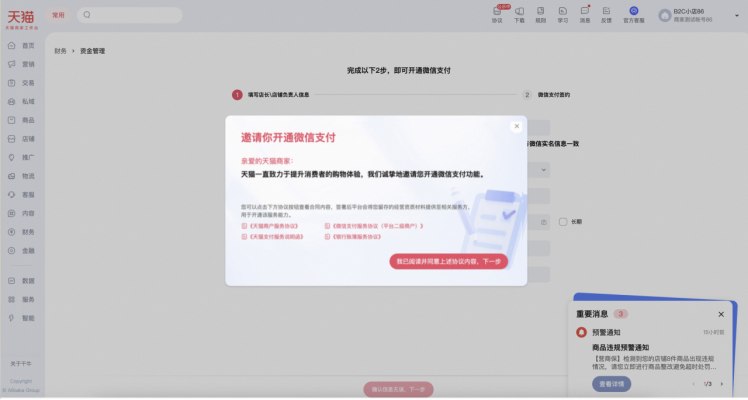
Task: Open 财务 in the left sidebar
Action: click(21, 232)
